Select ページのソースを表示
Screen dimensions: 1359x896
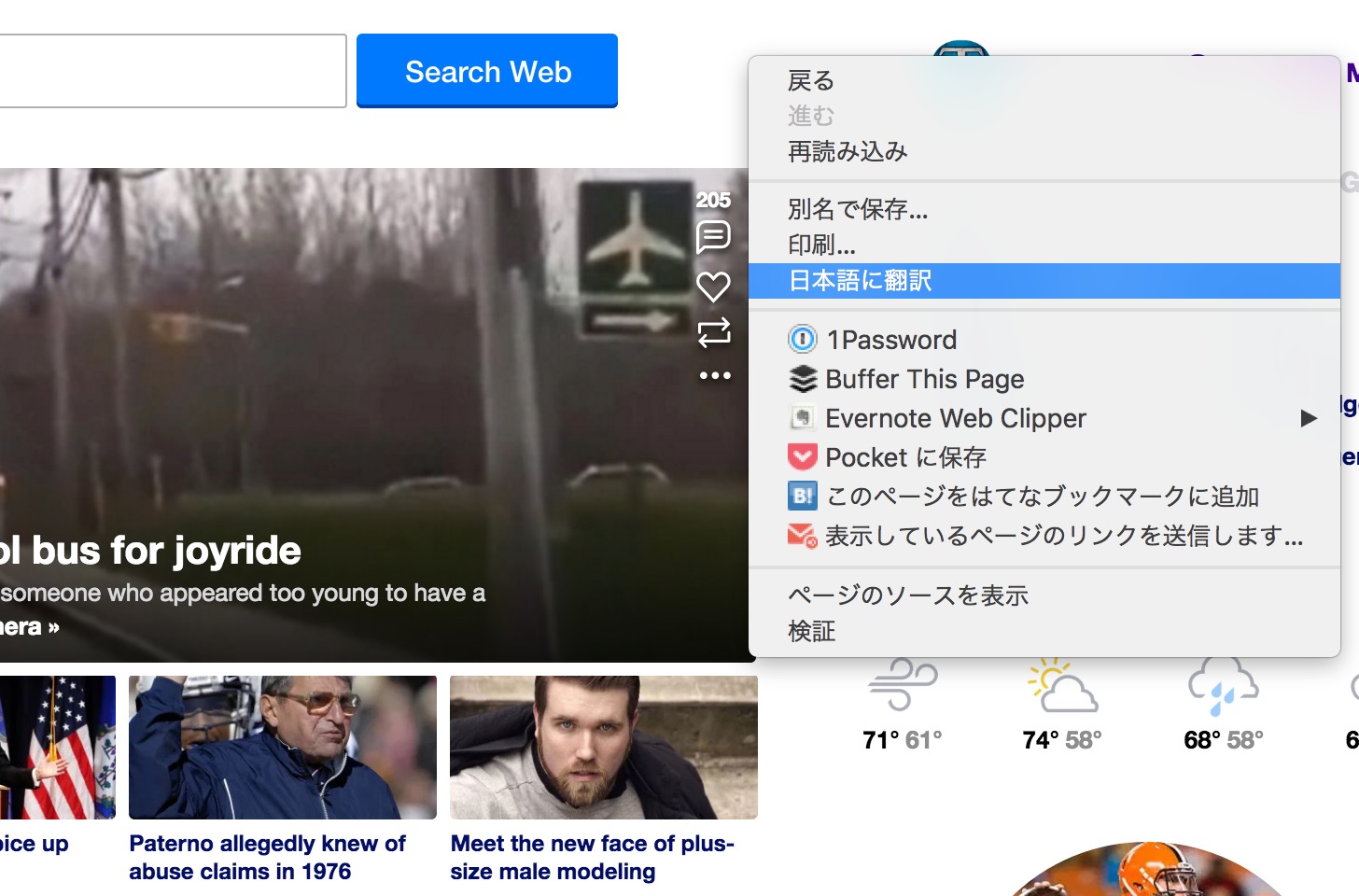(x=1044, y=595)
